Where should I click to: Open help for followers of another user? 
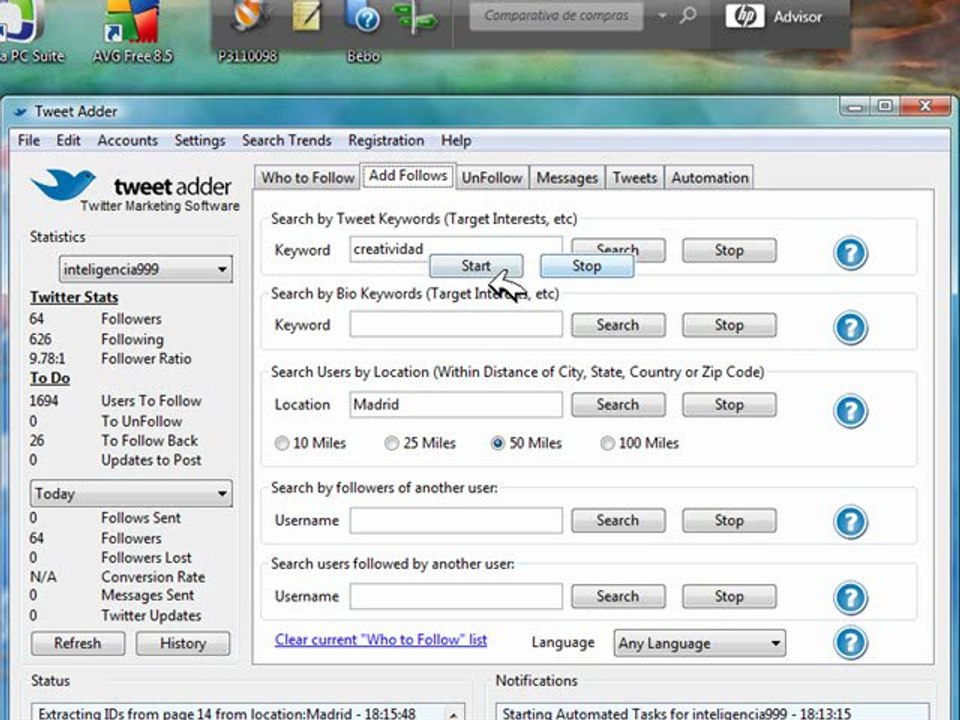click(x=850, y=522)
